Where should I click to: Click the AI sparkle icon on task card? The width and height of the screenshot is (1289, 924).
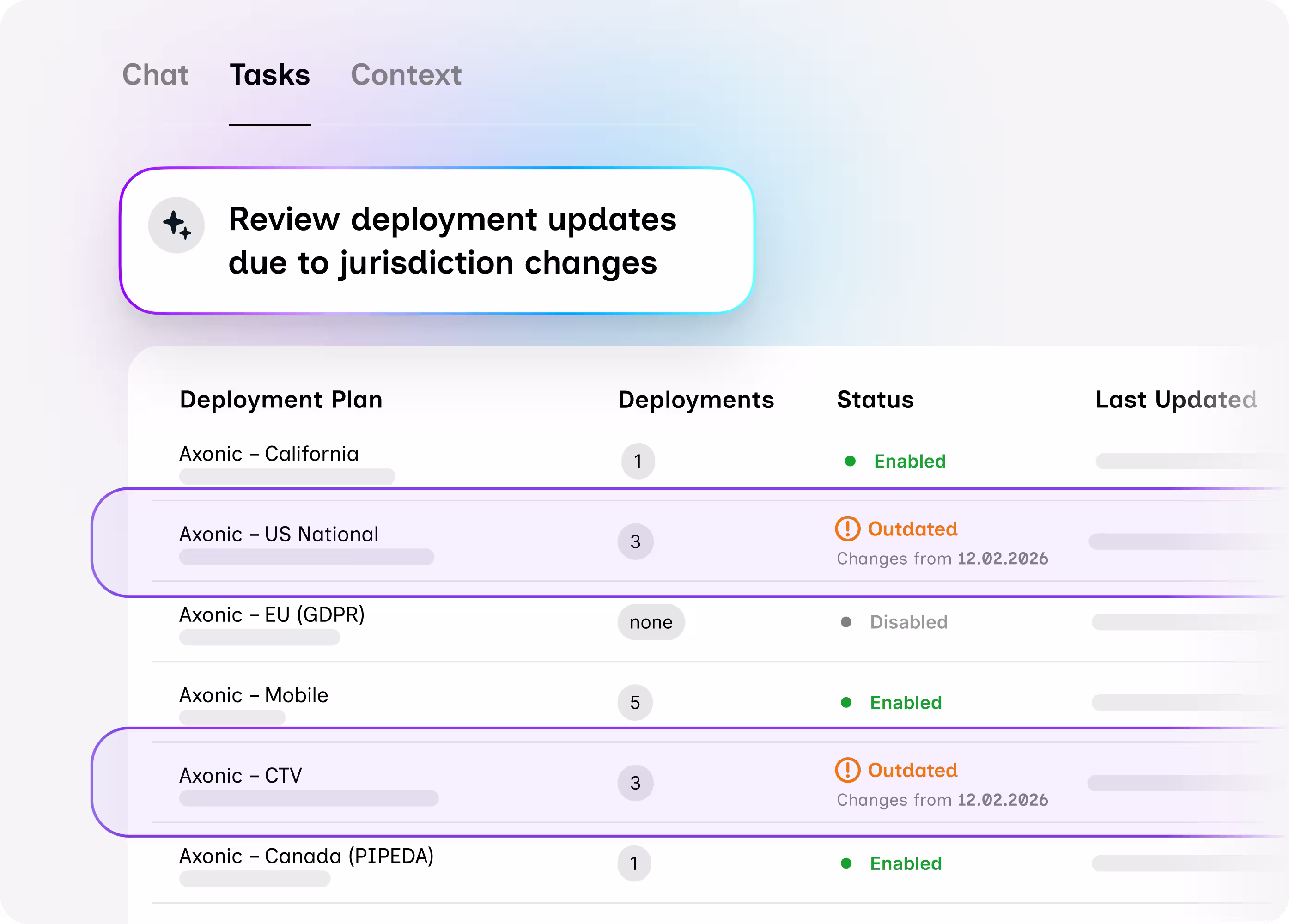pos(177,225)
